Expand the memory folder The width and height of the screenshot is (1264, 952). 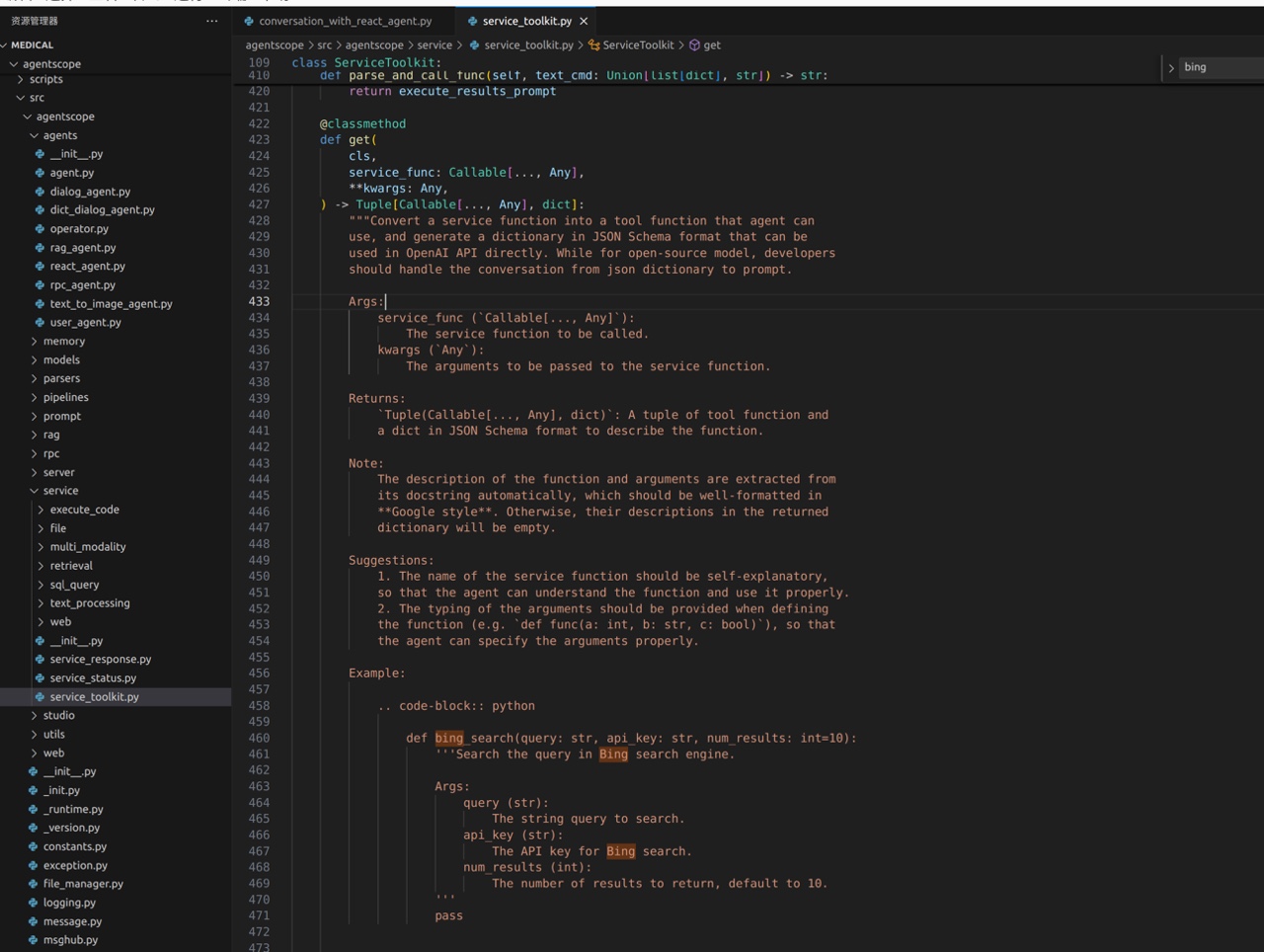[x=35, y=342]
